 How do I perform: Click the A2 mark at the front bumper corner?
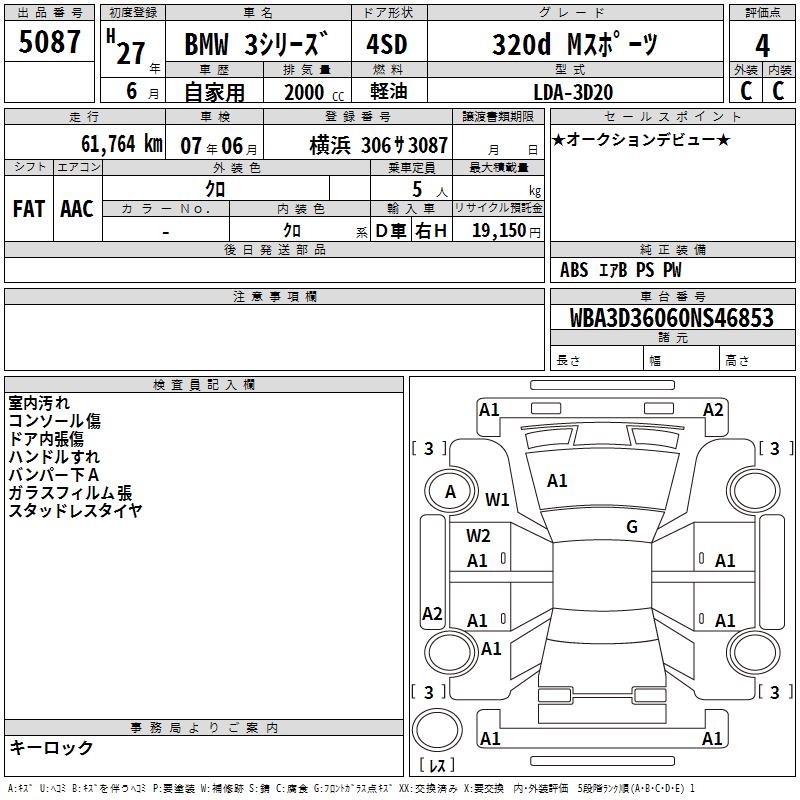[x=713, y=410]
